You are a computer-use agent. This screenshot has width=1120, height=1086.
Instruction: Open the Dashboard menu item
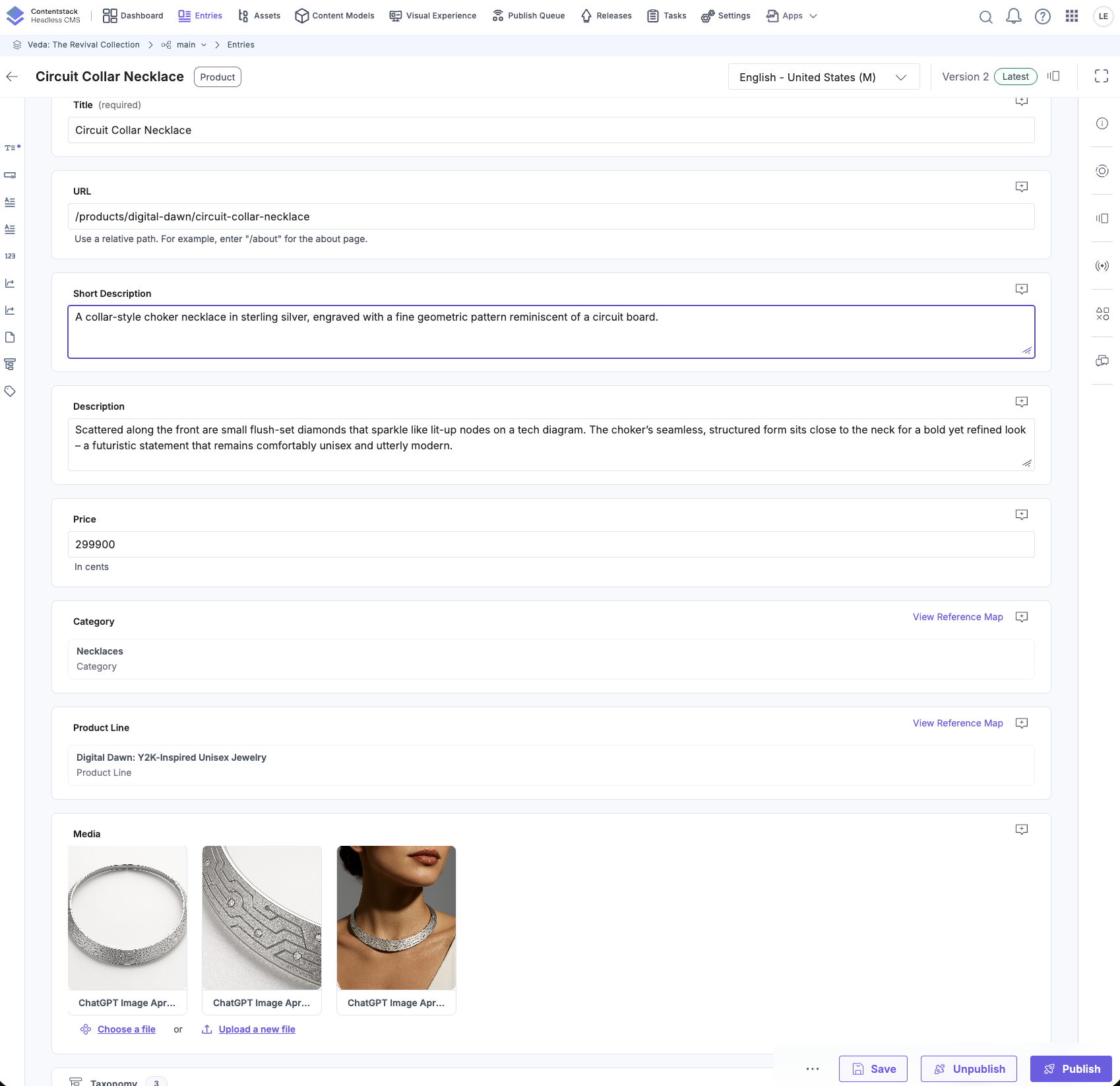(x=133, y=16)
